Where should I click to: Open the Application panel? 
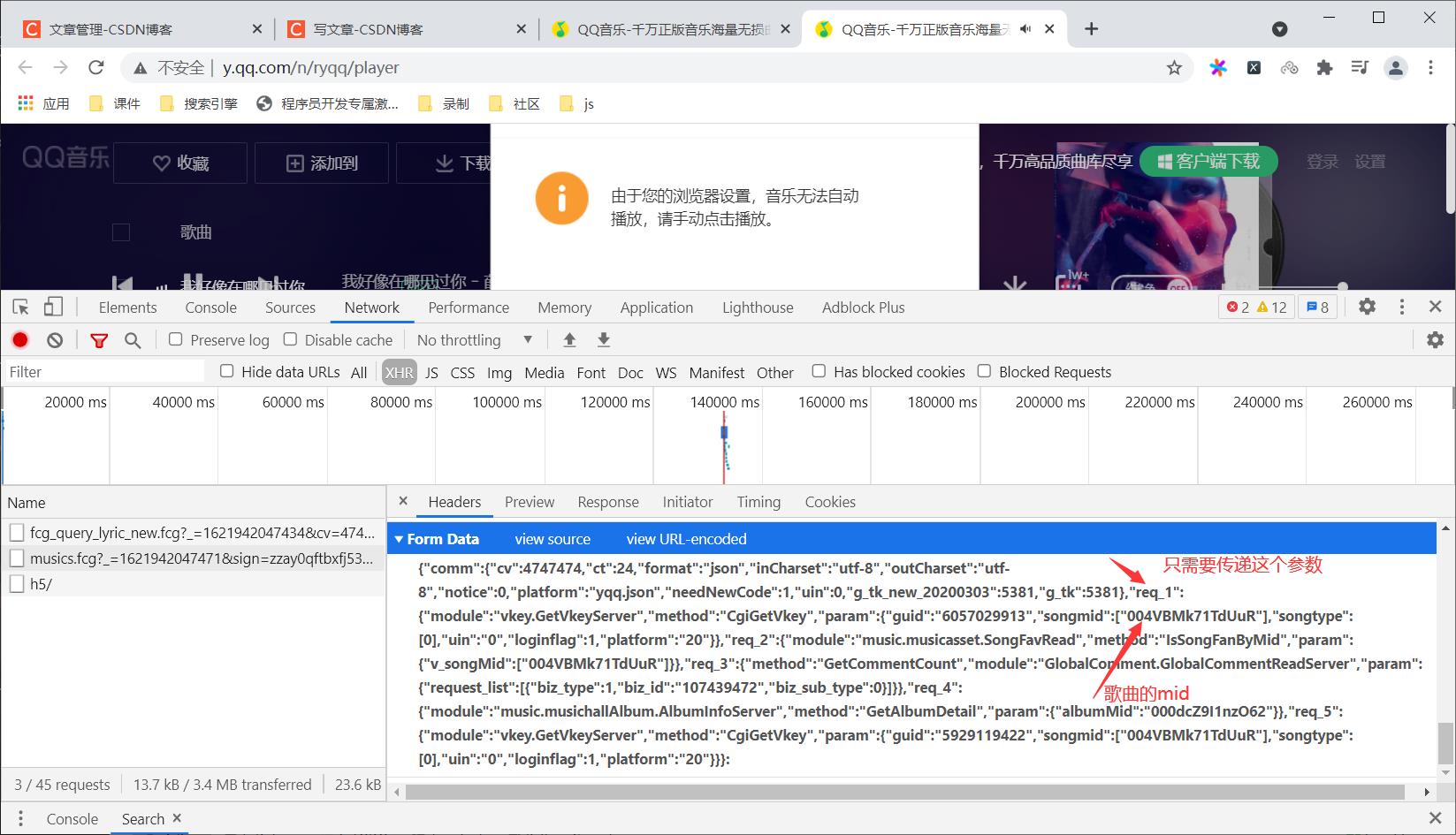(x=657, y=307)
